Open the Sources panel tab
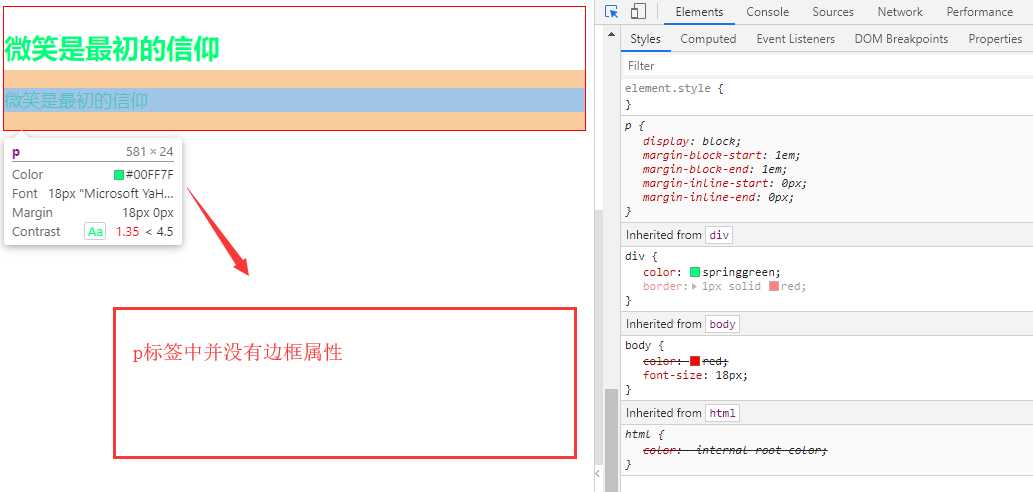Viewport: 1033px width, 492px height. (832, 12)
